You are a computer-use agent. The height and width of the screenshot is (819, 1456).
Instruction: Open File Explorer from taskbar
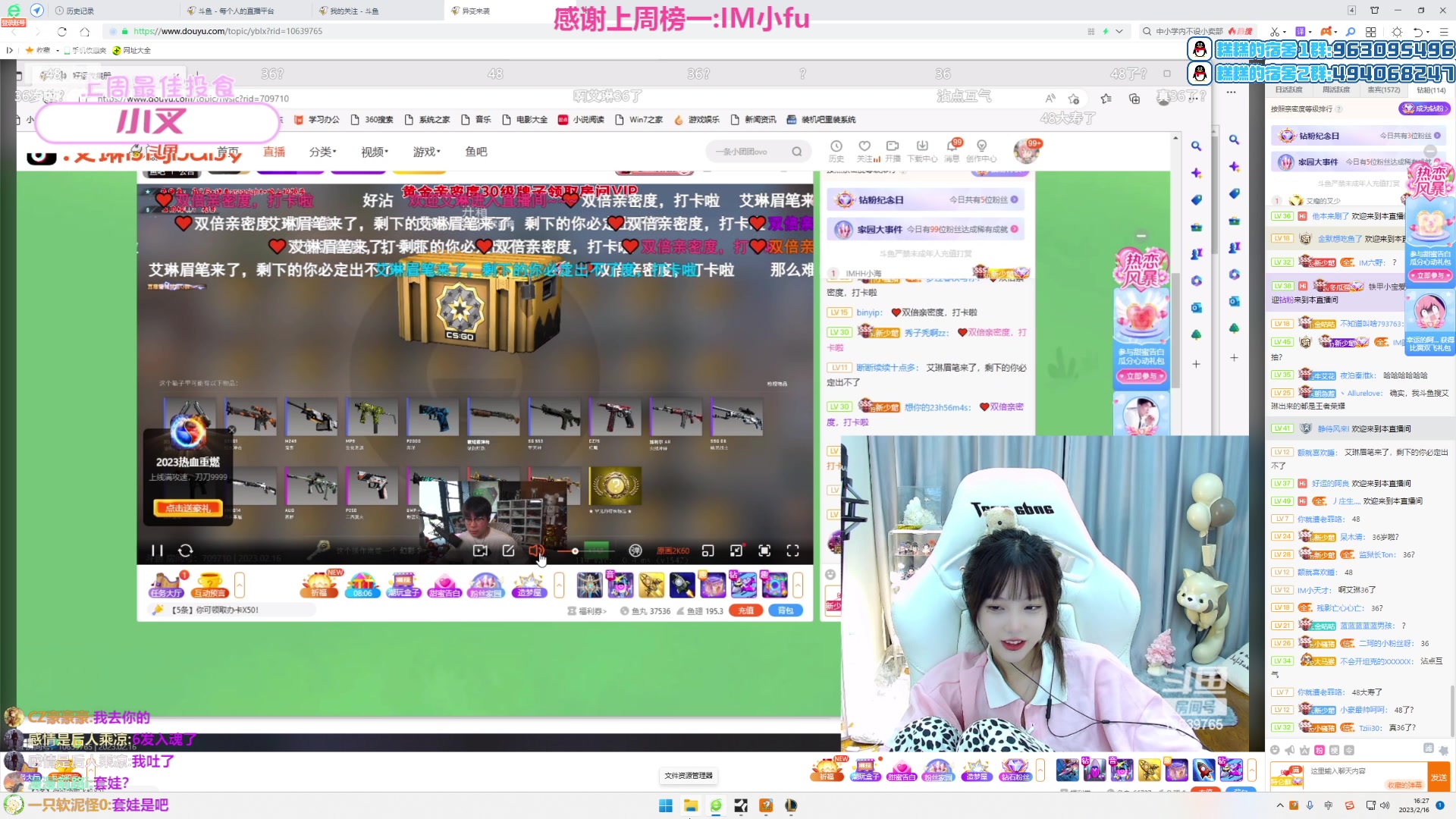691,805
